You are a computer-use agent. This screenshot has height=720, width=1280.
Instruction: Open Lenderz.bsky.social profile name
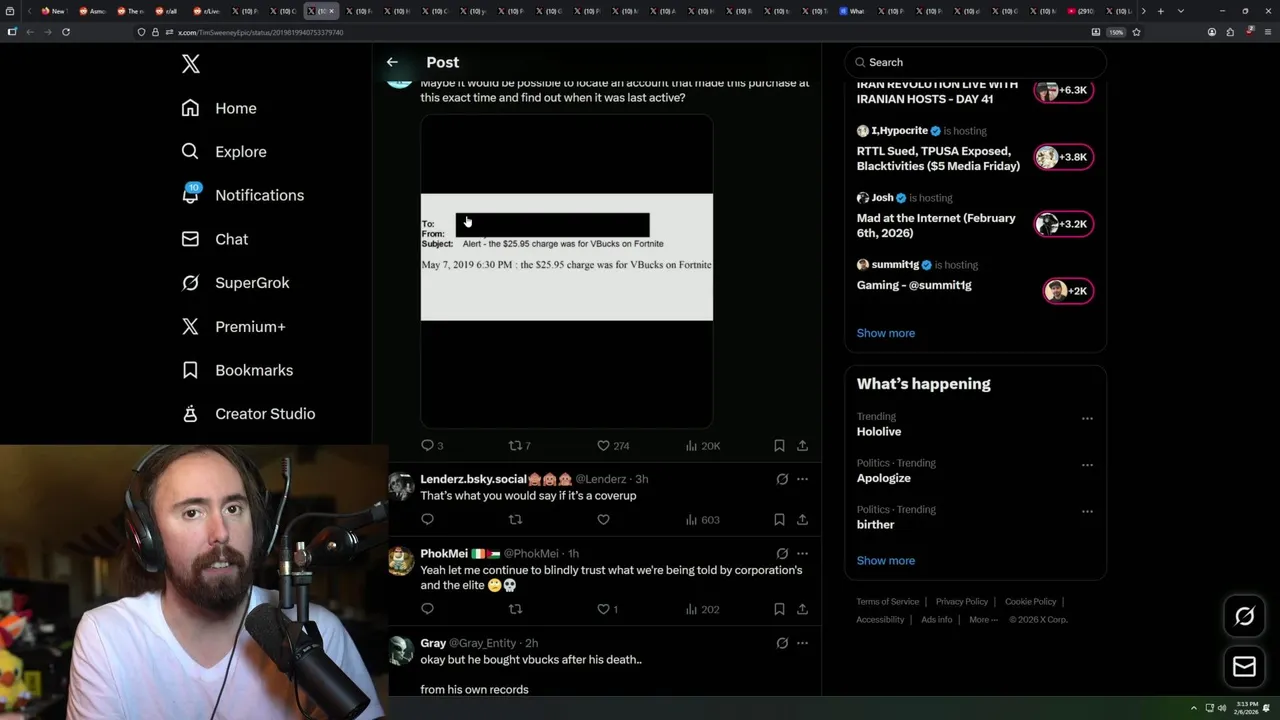pos(473,479)
